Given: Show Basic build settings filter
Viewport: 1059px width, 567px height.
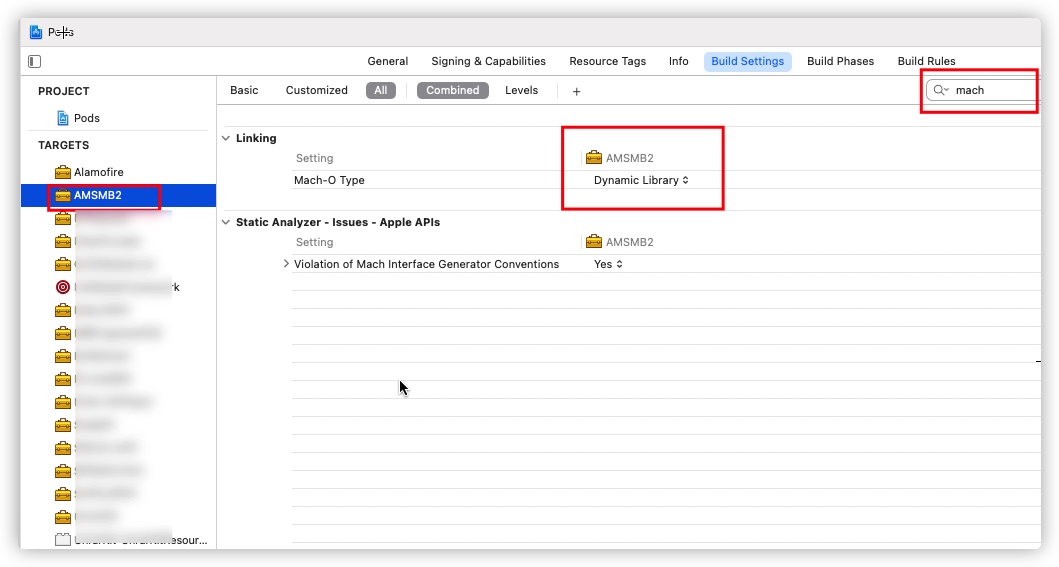Looking at the screenshot, I should tap(244, 90).
